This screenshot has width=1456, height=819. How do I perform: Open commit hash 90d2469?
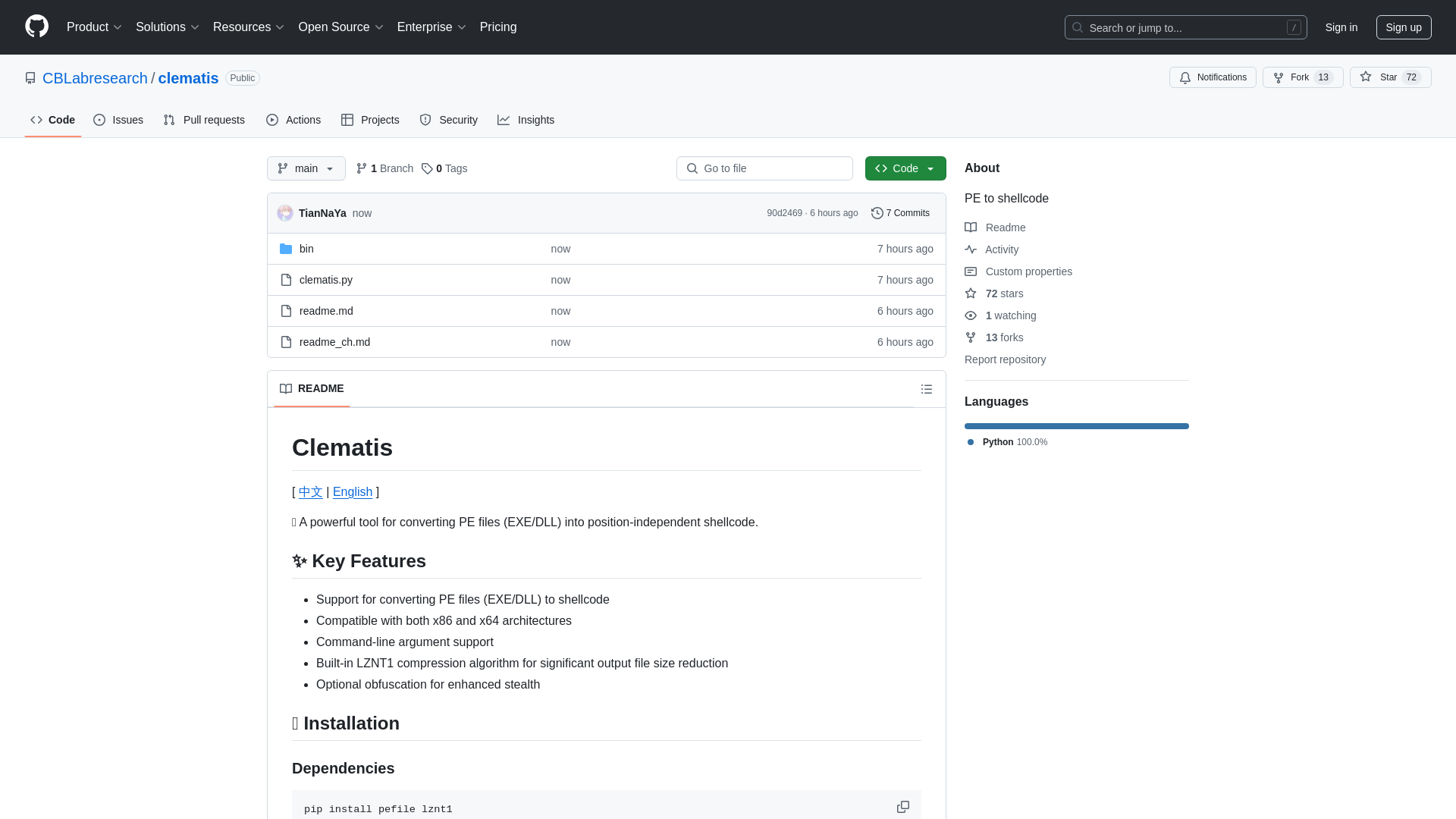[784, 213]
